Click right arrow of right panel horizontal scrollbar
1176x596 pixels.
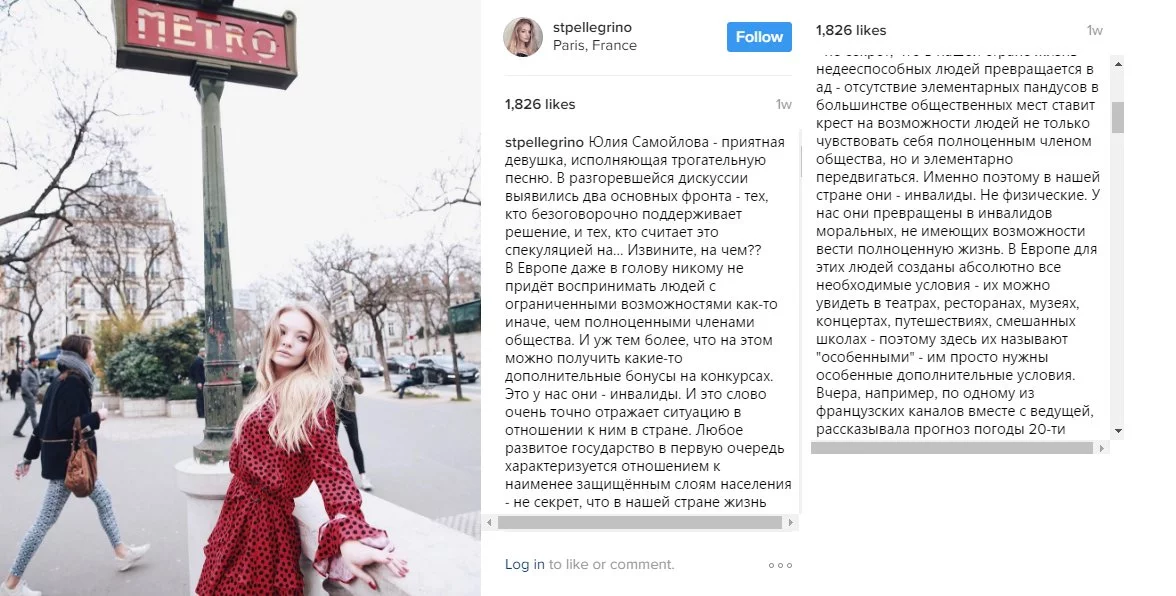coord(1101,448)
